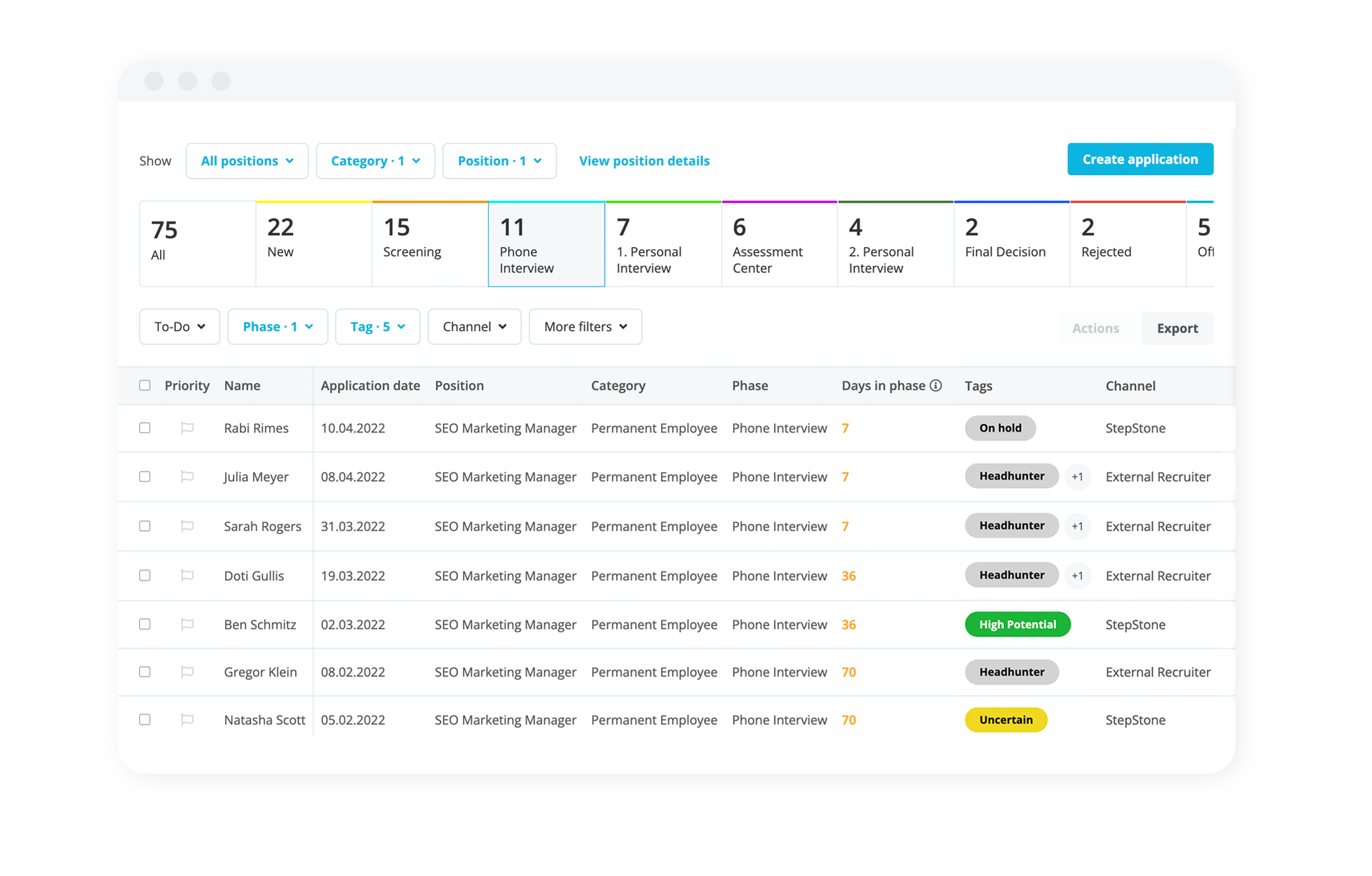Open the Tag · 5 filter dropdown
This screenshot has width=1372, height=876.
click(377, 327)
